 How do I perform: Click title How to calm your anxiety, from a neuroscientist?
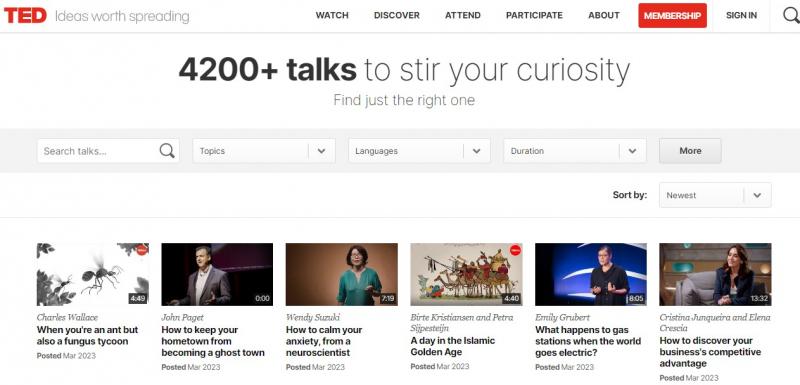(324, 341)
